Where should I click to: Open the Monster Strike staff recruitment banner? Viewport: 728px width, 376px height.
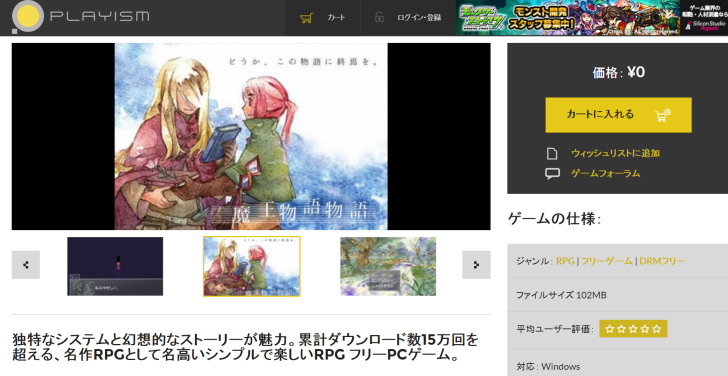point(568,18)
